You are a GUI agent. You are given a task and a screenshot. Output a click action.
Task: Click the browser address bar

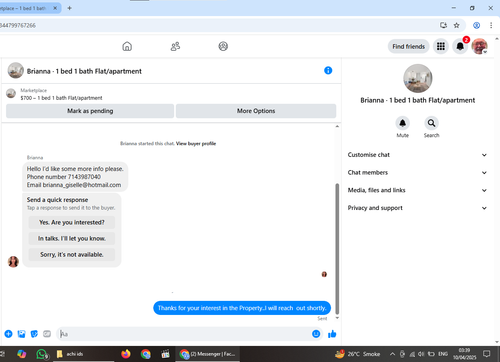point(217,25)
